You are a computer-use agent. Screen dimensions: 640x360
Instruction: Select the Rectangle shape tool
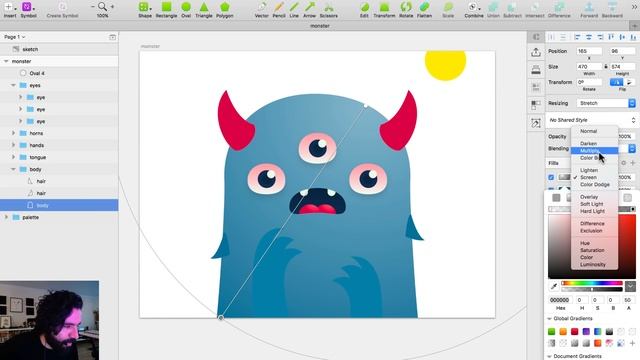tap(166, 10)
